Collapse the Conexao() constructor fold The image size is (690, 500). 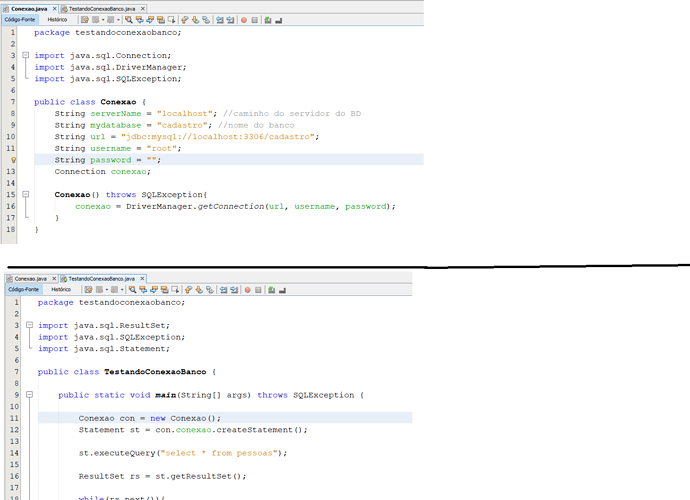click(26, 194)
